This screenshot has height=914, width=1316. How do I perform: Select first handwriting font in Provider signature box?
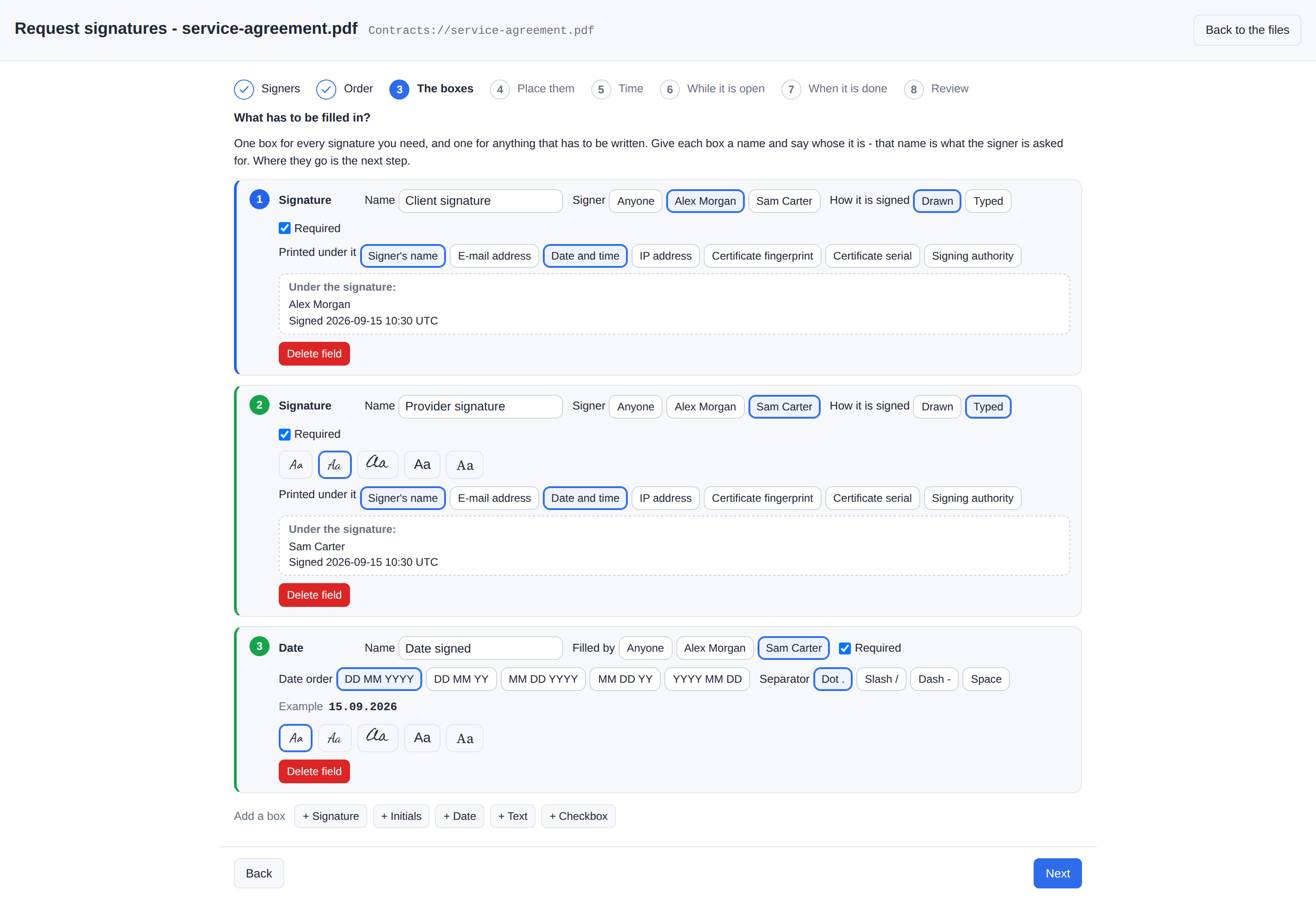(296, 464)
